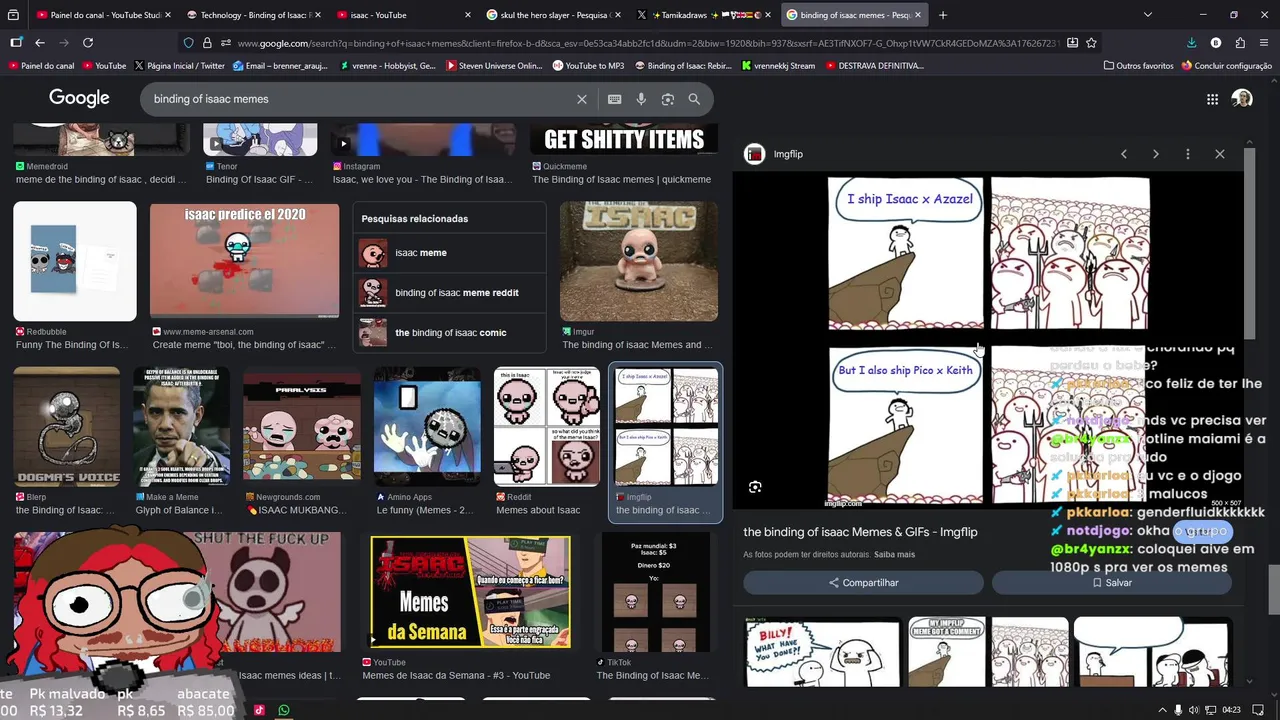Image resolution: width=1280 pixels, height=720 pixels.
Task: Clear the Google search box text
Action: tap(581, 99)
